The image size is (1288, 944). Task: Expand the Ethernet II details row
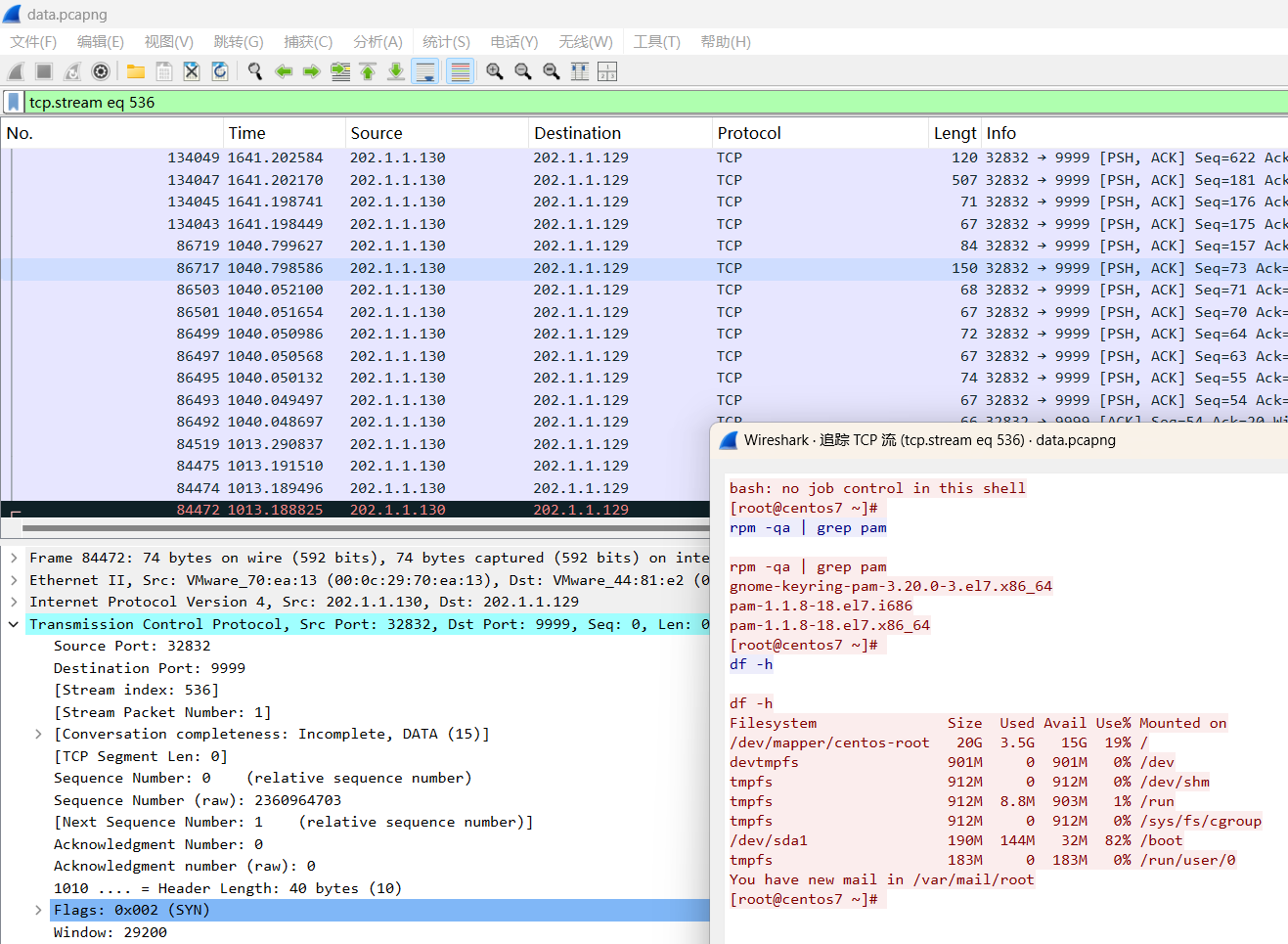pyautogui.click(x=14, y=580)
